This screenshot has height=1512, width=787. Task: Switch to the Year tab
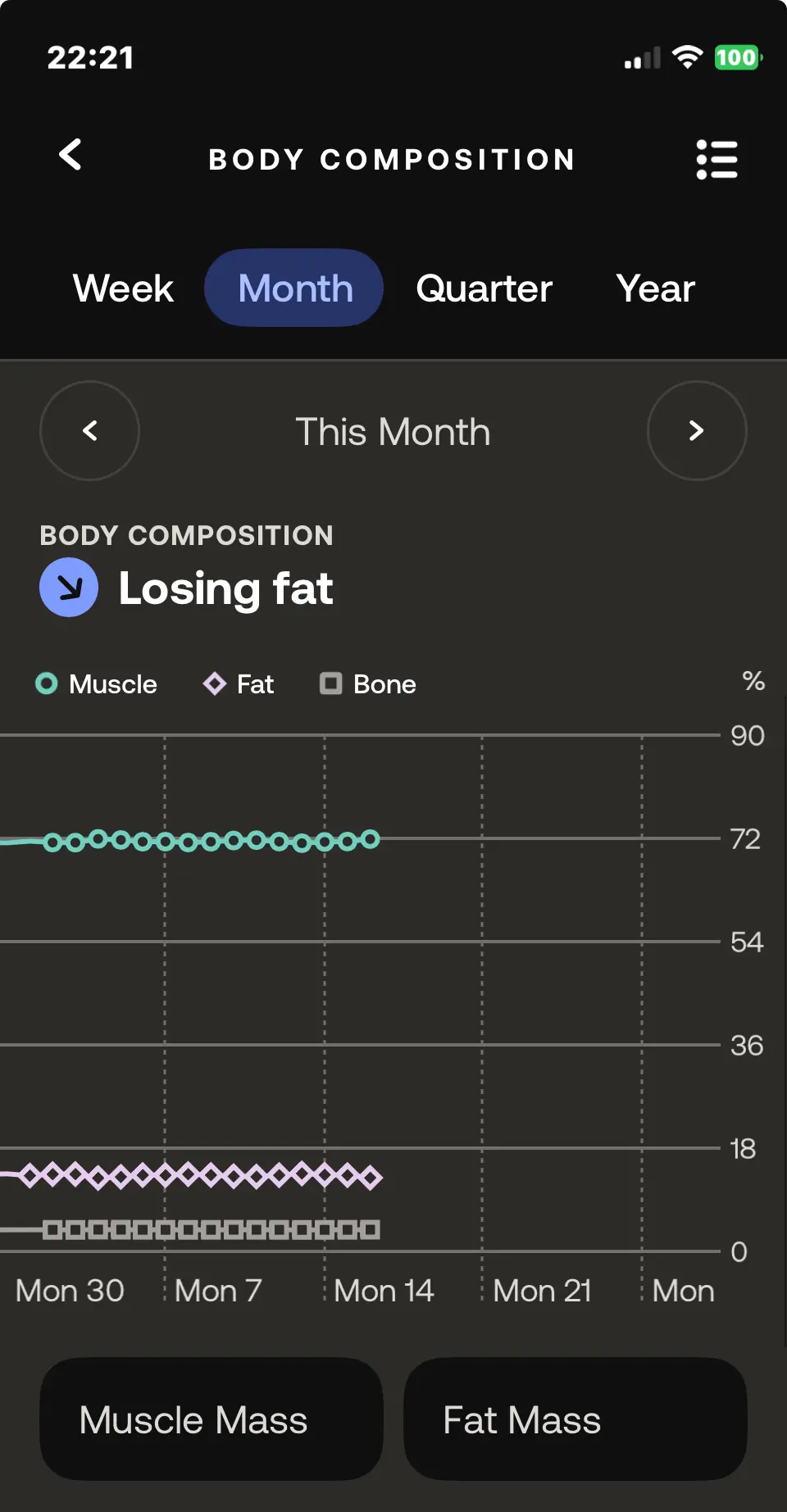[x=655, y=288]
